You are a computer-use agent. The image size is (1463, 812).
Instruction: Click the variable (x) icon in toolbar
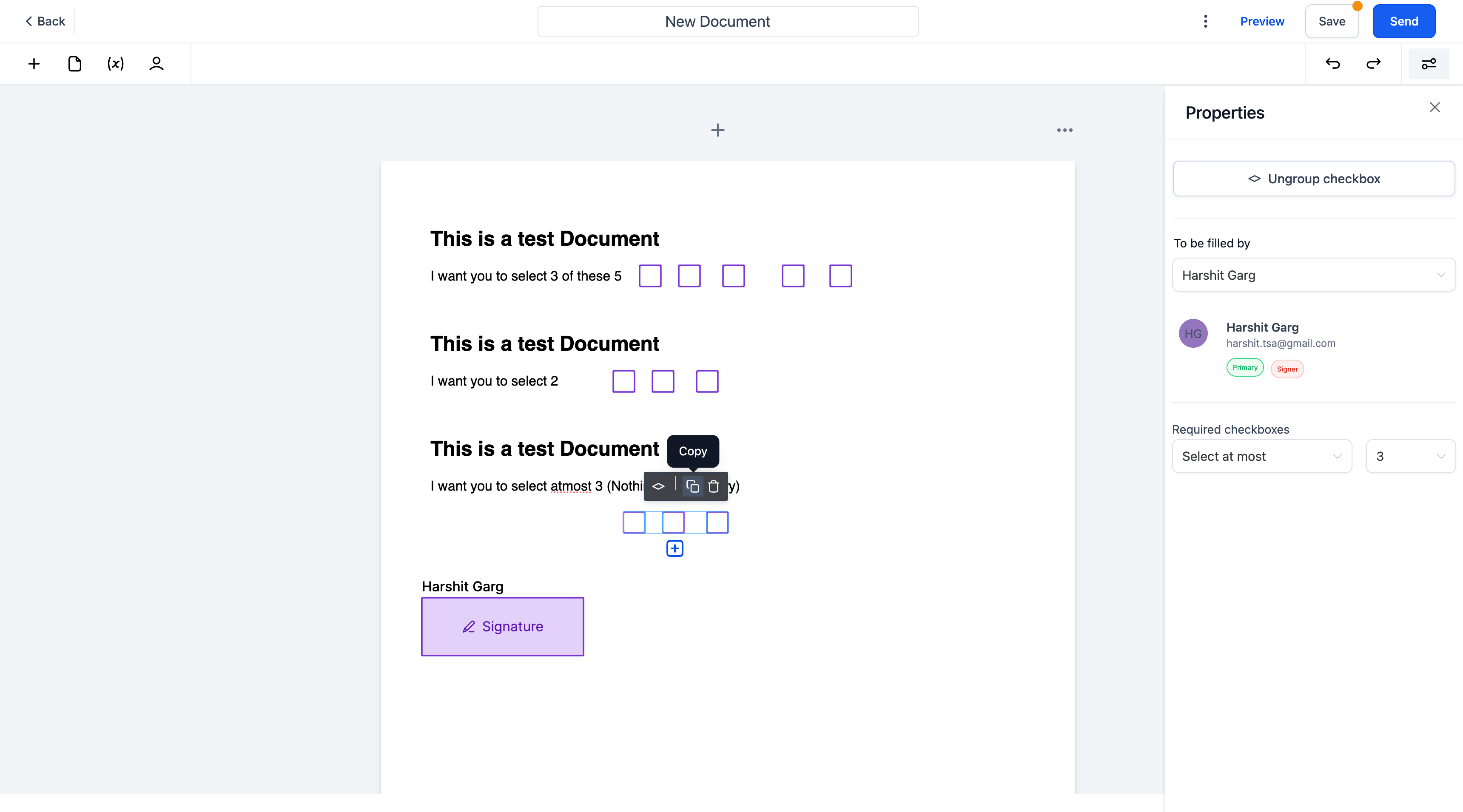click(x=115, y=63)
